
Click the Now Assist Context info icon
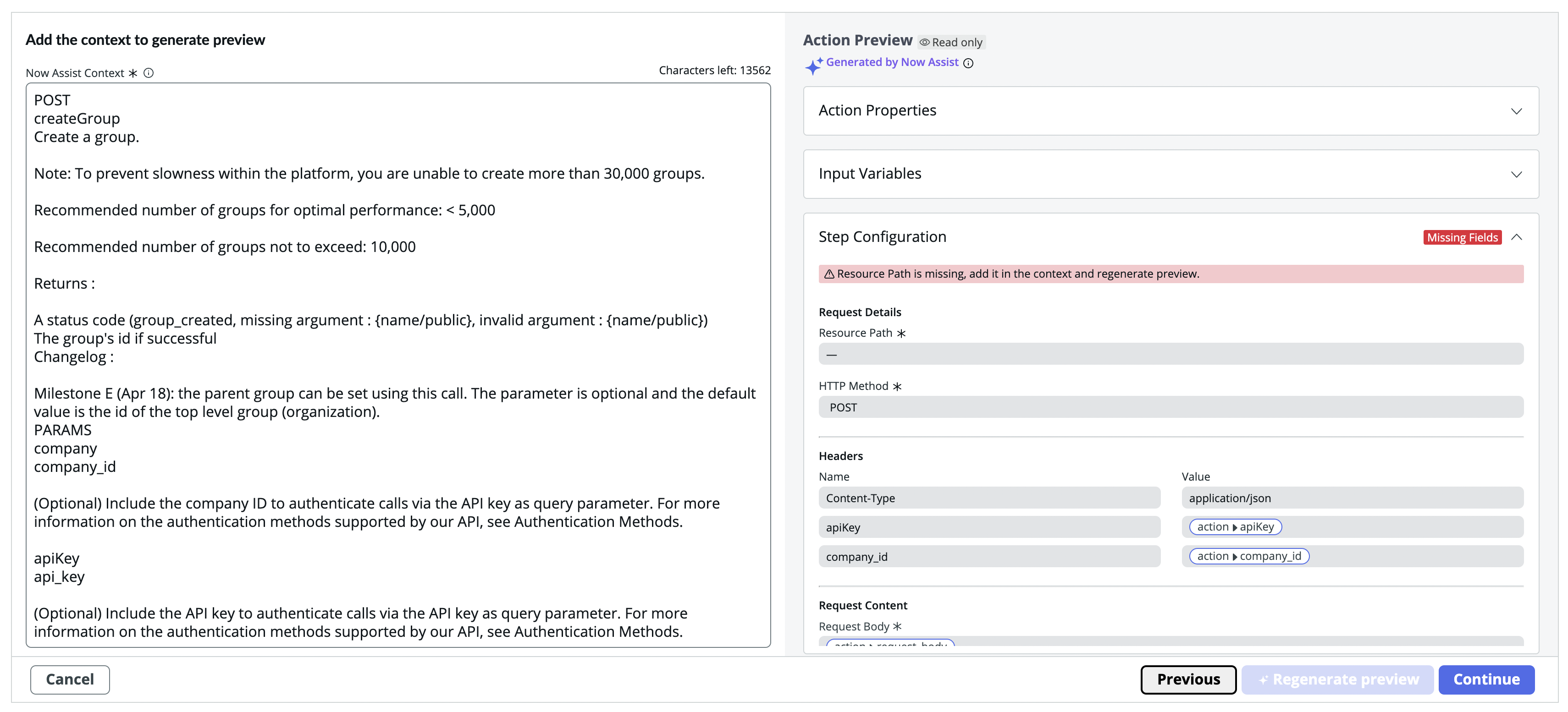click(x=149, y=73)
